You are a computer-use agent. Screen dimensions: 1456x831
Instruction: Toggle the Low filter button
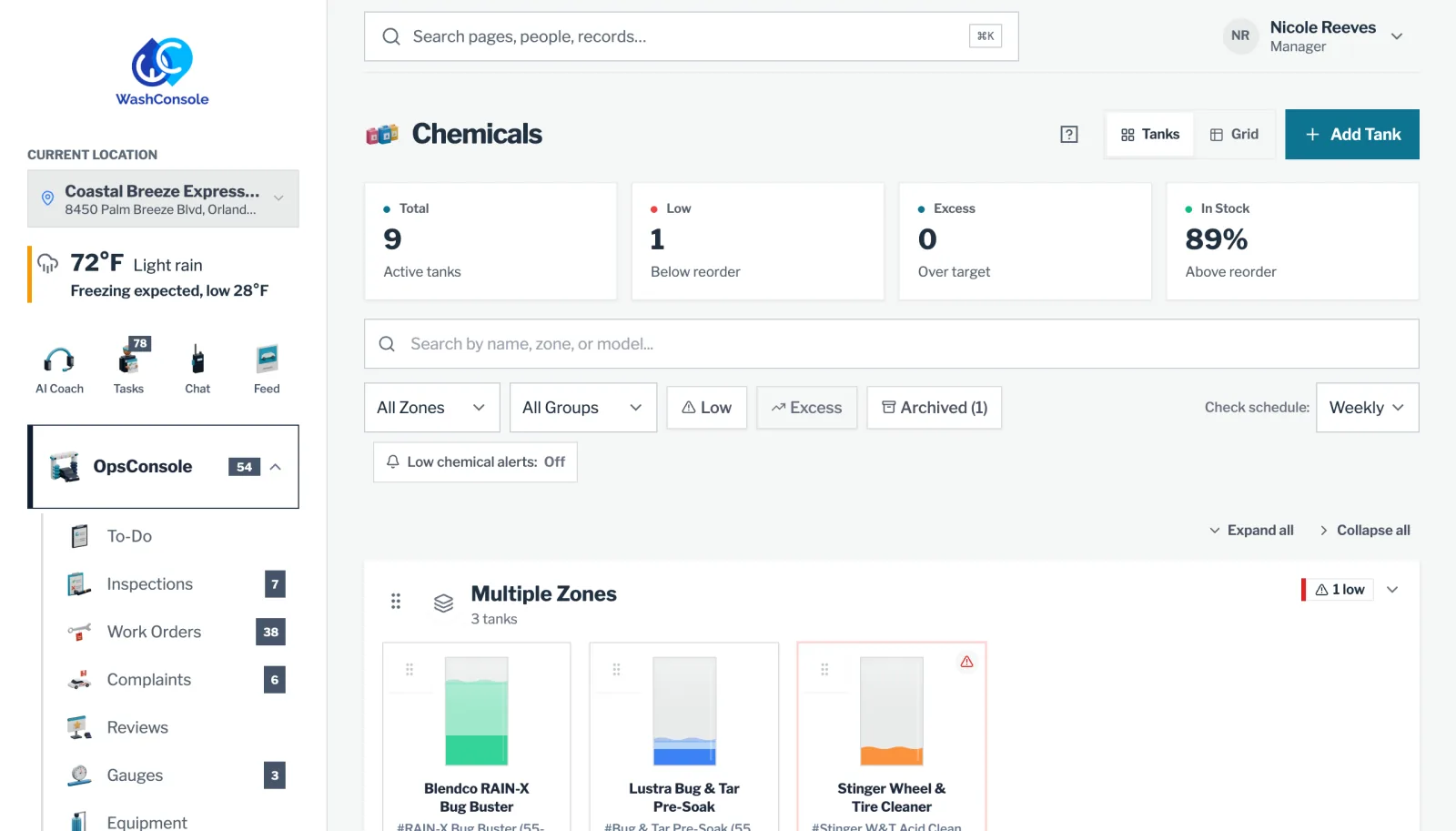(706, 408)
